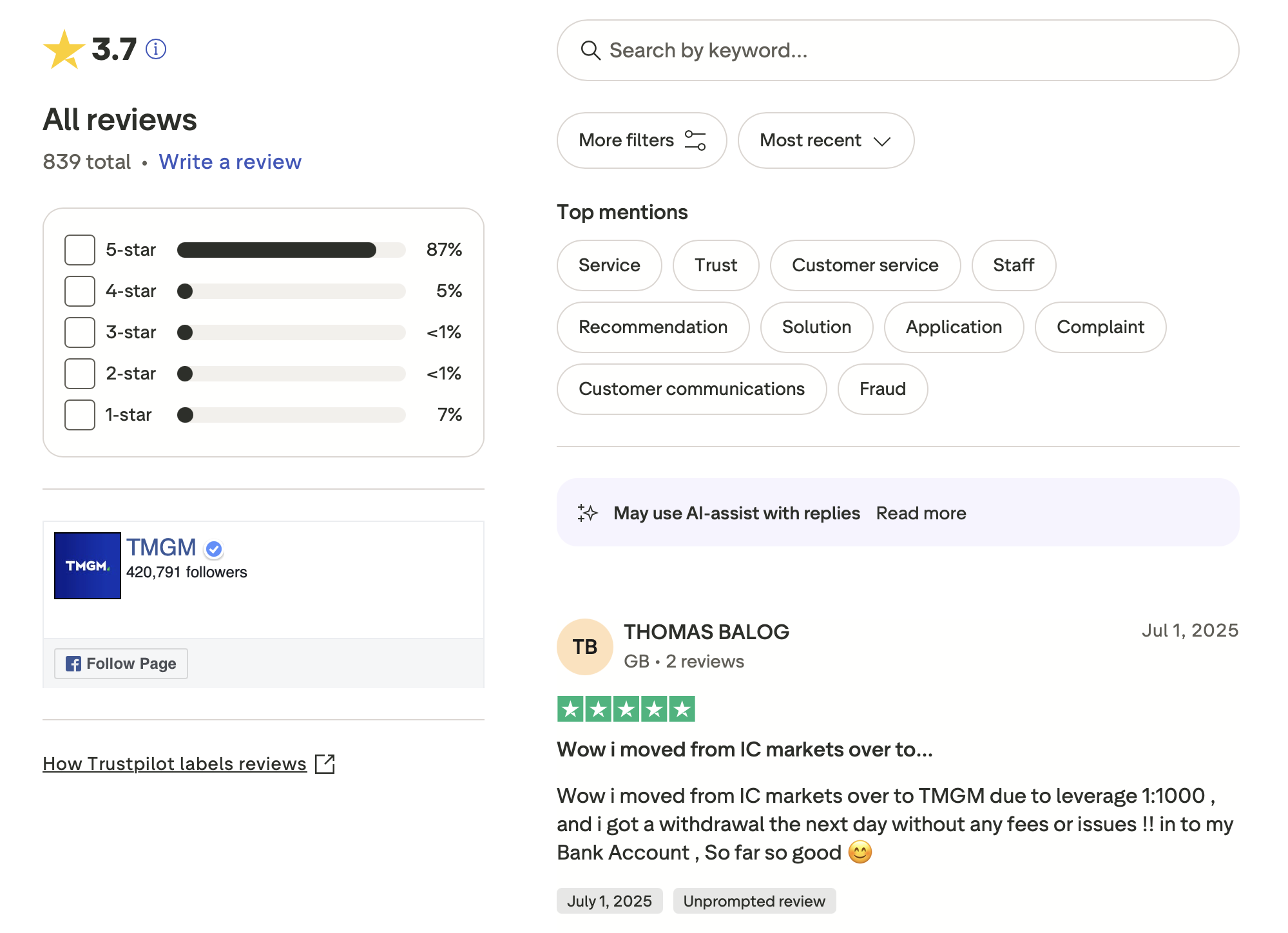1288x933 pixels.
Task: Select the Application mention chip
Action: pyautogui.click(x=954, y=327)
